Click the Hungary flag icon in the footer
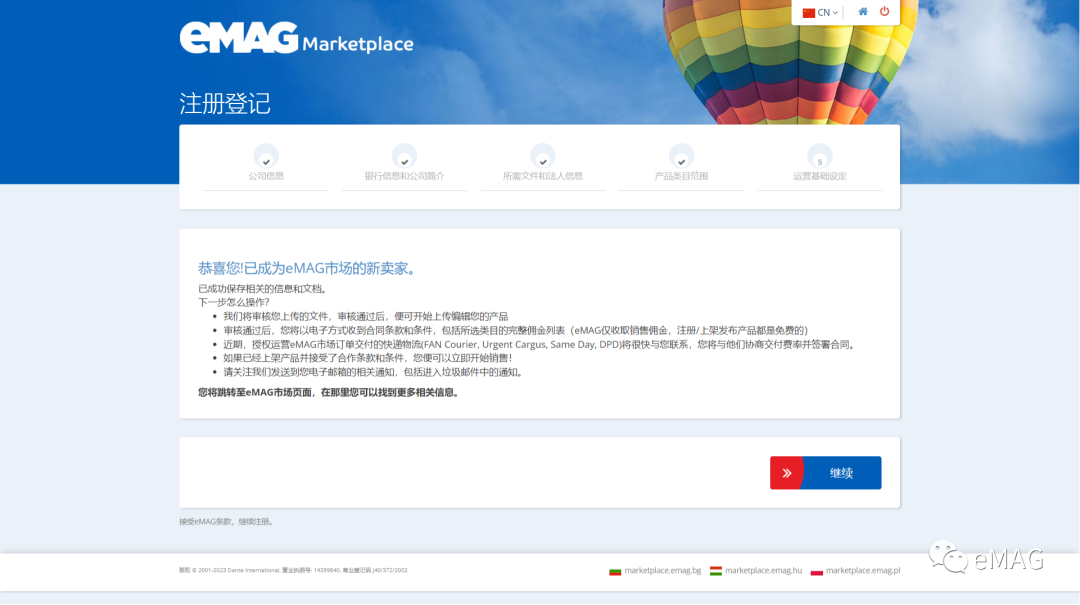The width and height of the screenshot is (1080, 605). (715, 570)
